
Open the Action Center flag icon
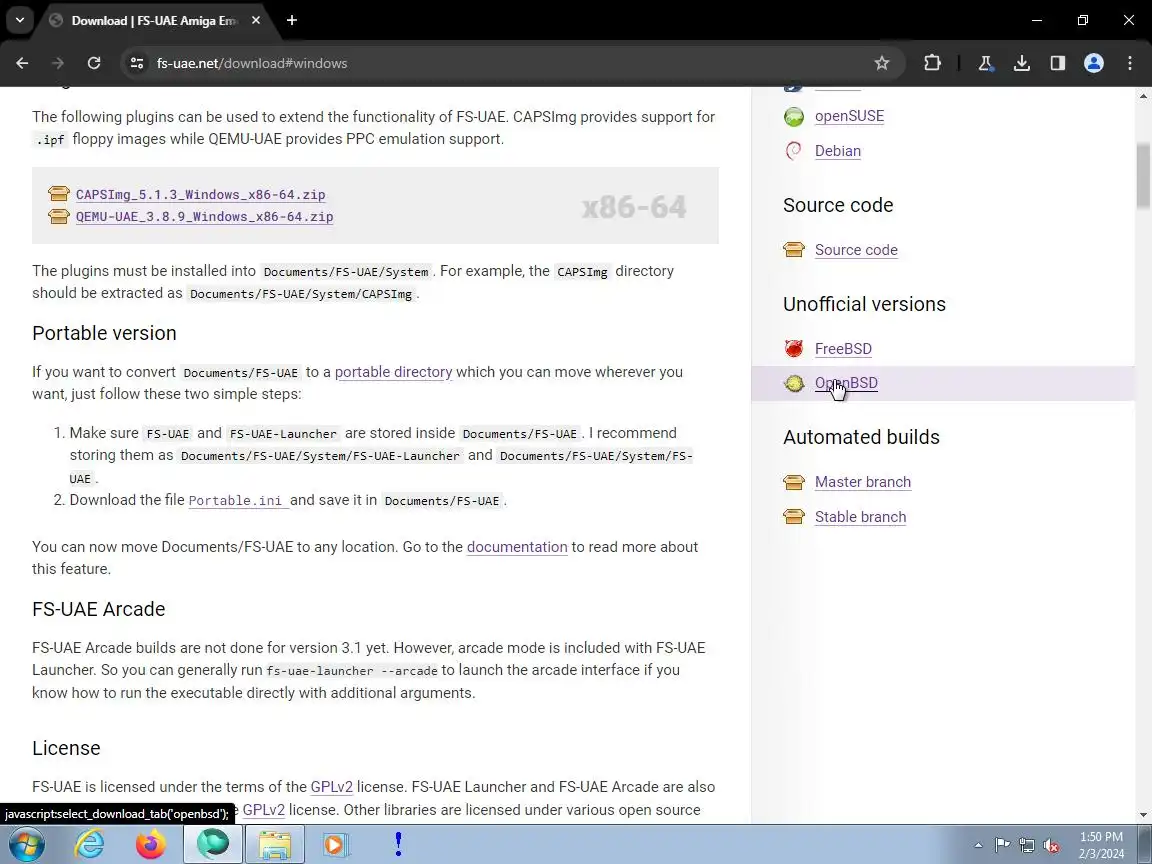click(x=1002, y=845)
